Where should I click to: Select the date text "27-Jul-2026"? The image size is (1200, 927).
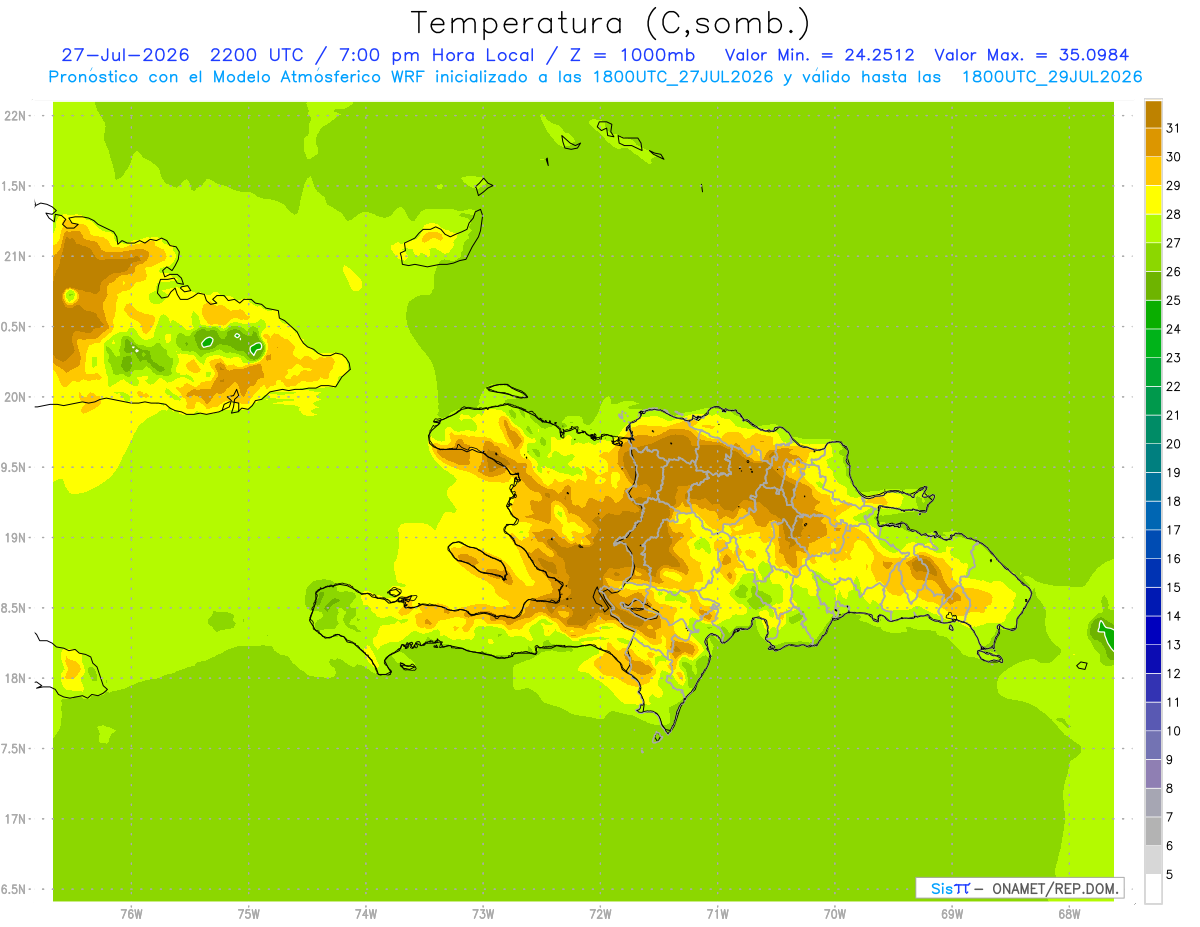(124, 55)
